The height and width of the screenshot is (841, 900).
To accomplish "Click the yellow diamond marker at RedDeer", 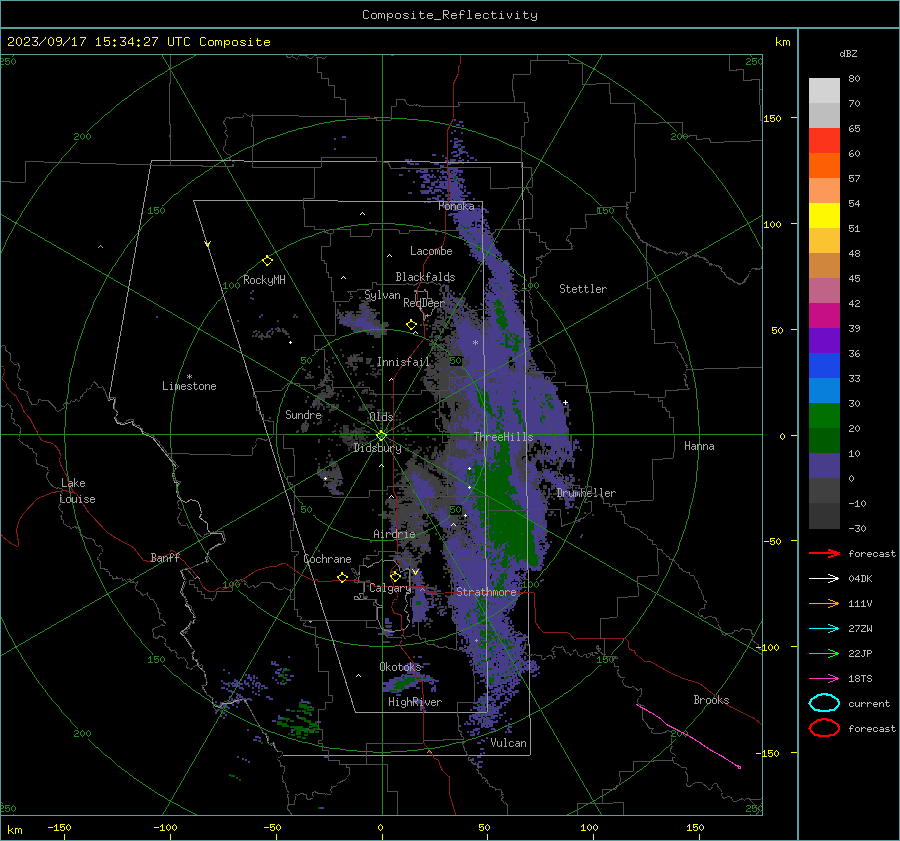I will click(411, 325).
